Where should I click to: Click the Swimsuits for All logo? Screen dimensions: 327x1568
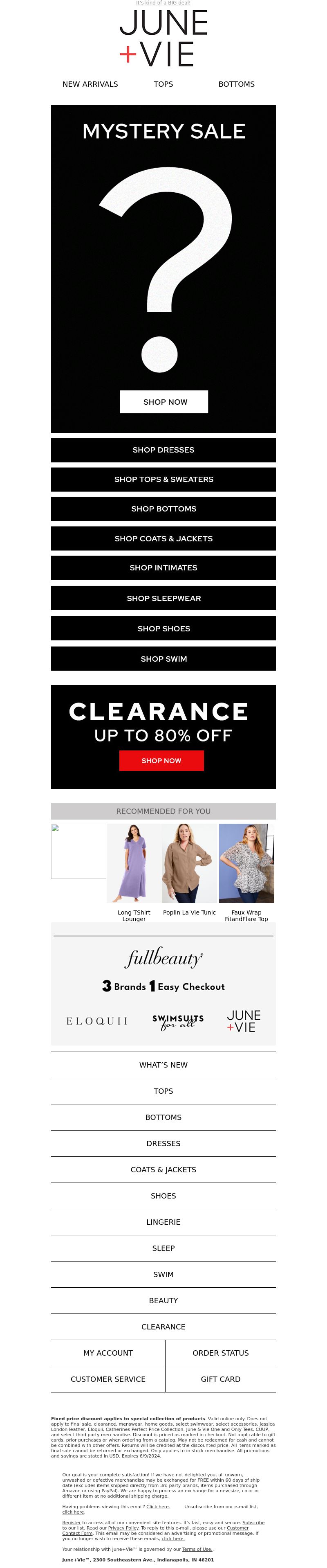pos(177,1021)
